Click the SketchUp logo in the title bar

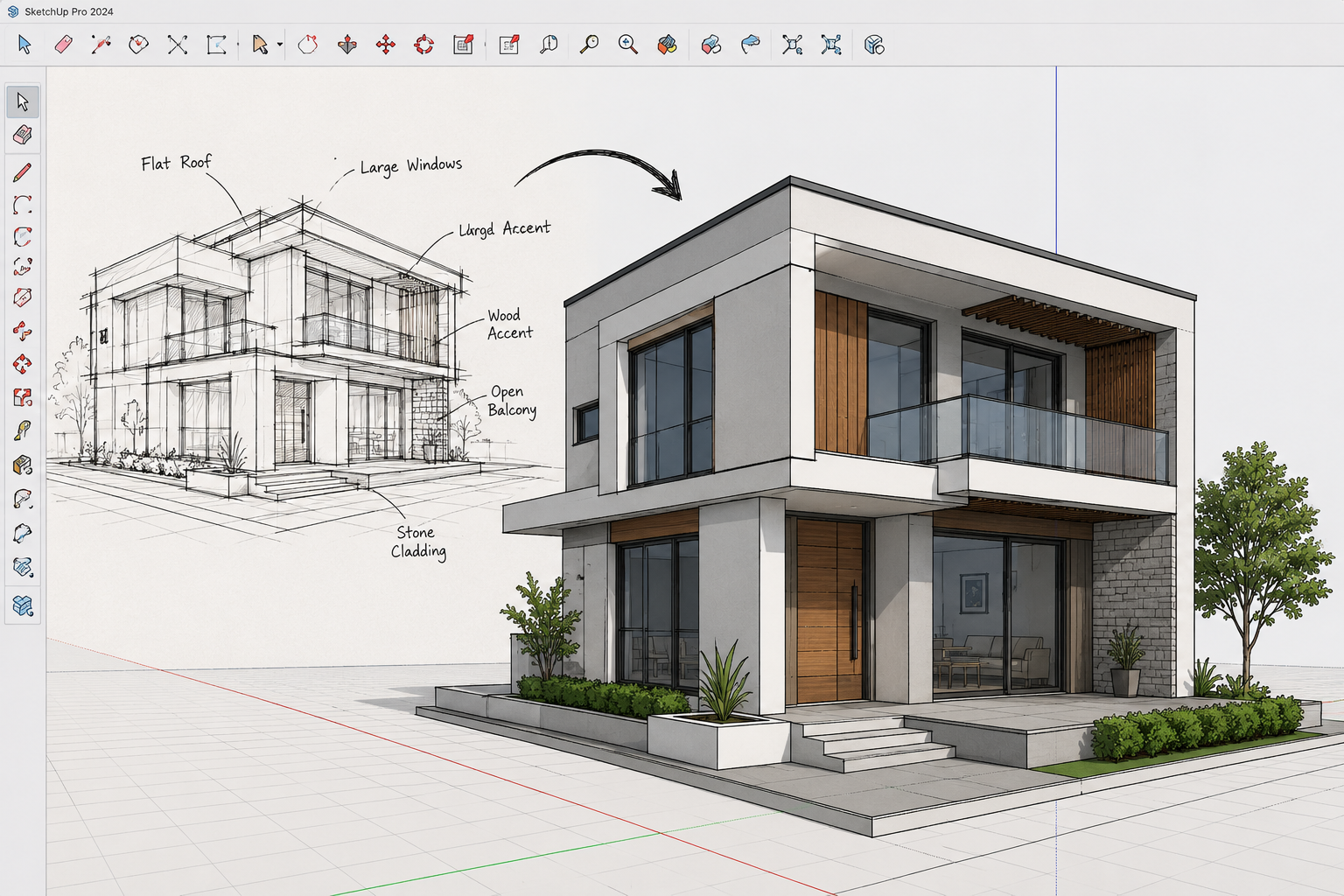pos(12,11)
